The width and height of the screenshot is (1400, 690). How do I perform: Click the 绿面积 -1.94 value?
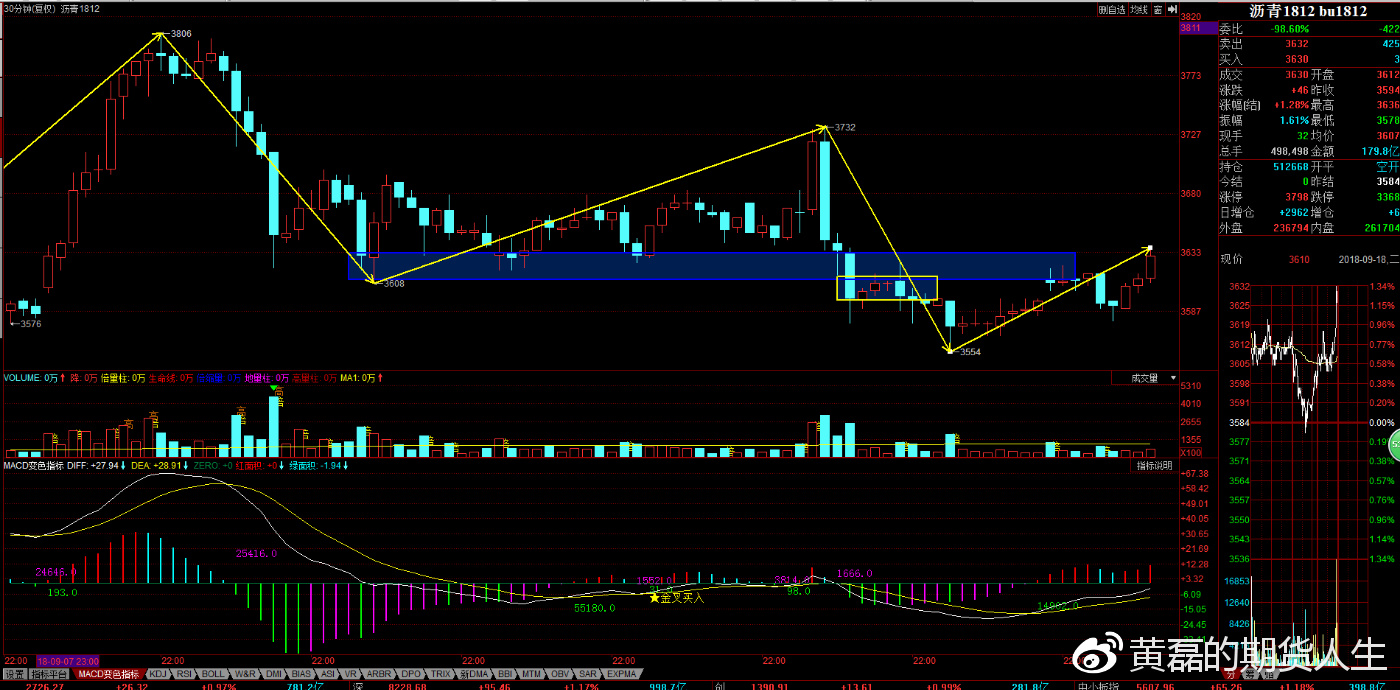(318, 466)
